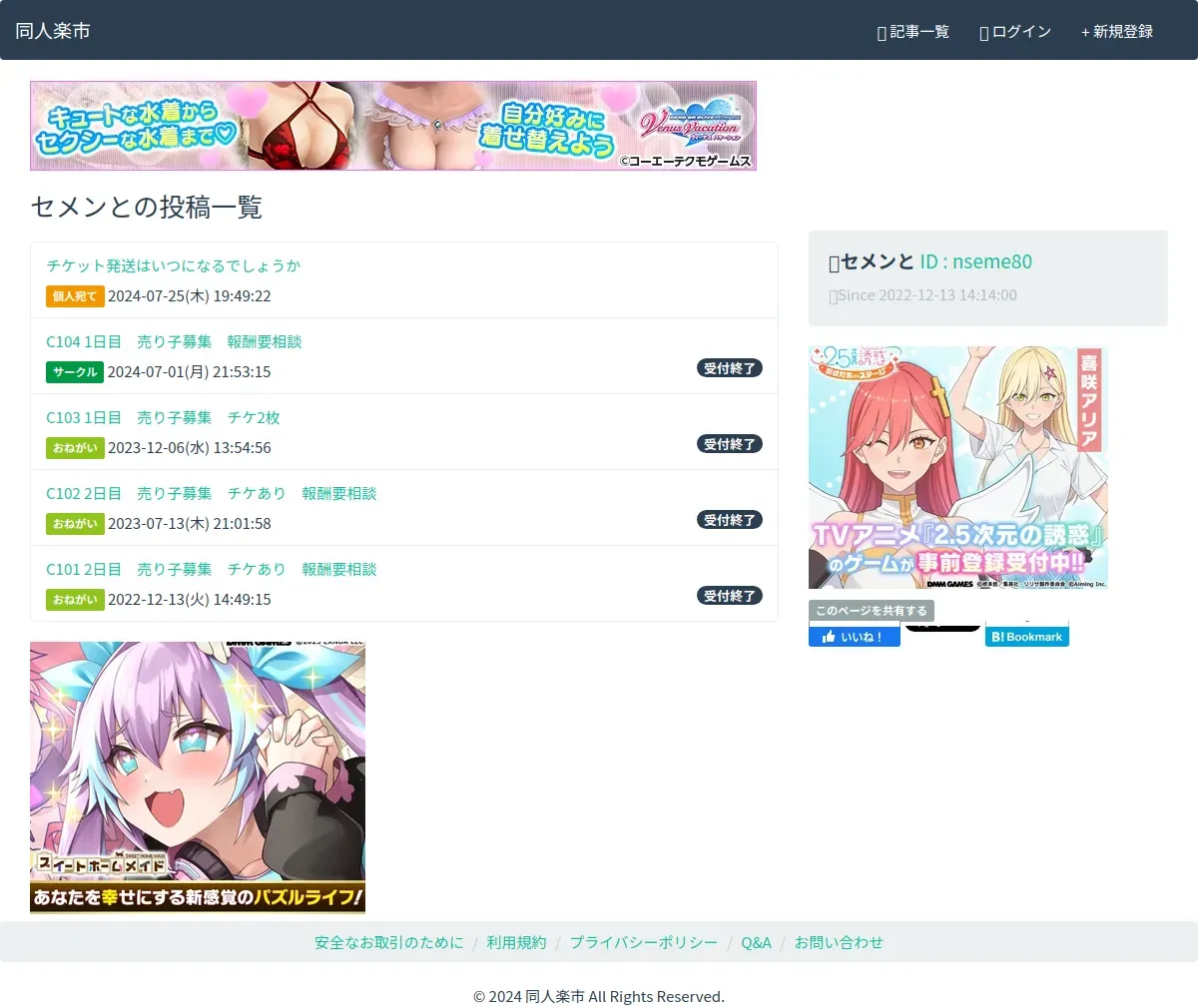Open the Q&A footer link
Viewport: 1198px width, 1008px height.
(x=757, y=942)
